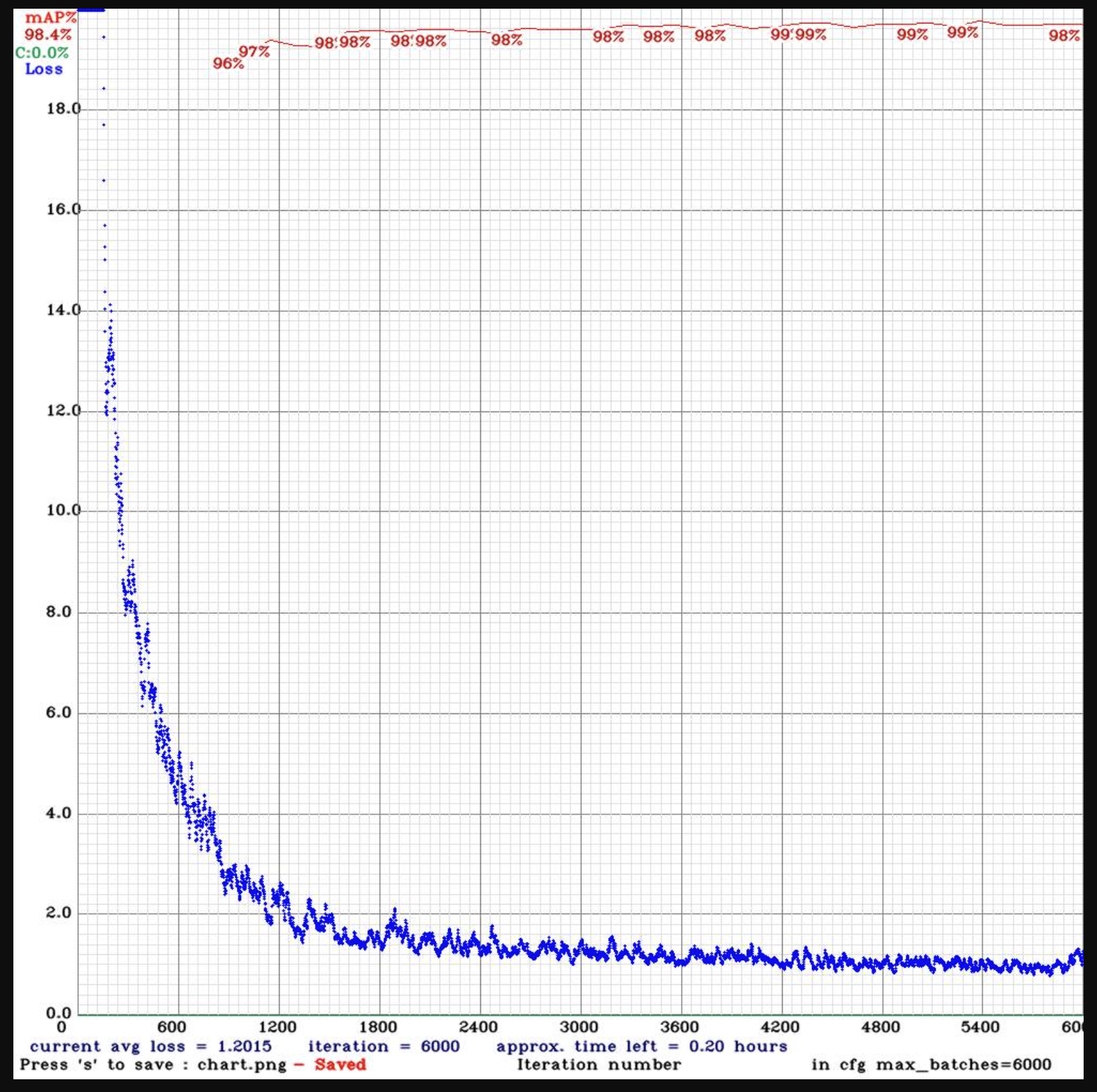The width and height of the screenshot is (1097, 1092).
Task: Click the "4800" iteration axis label
Action: 880,1027
